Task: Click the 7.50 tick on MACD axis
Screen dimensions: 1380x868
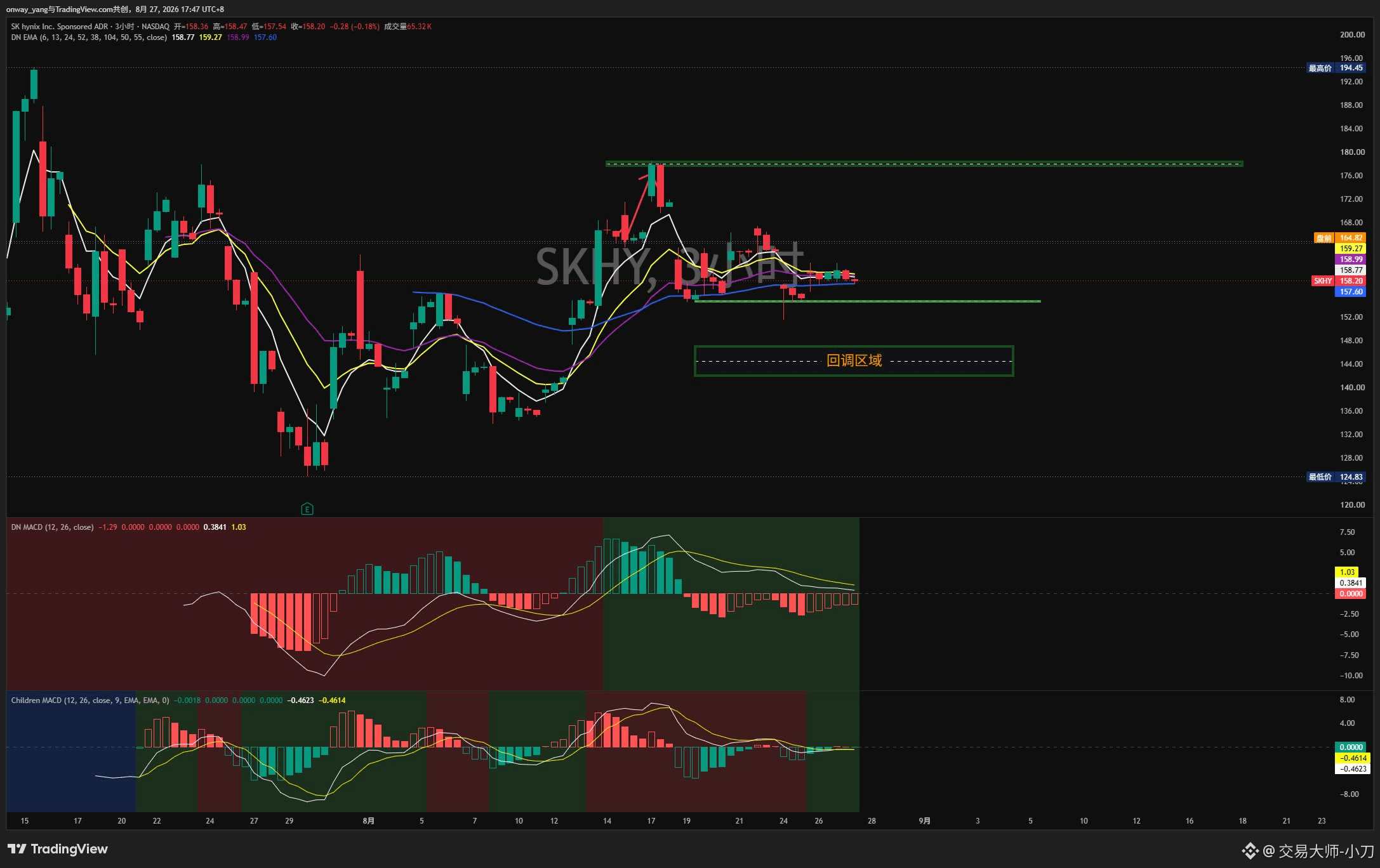Action: [1347, 532]
